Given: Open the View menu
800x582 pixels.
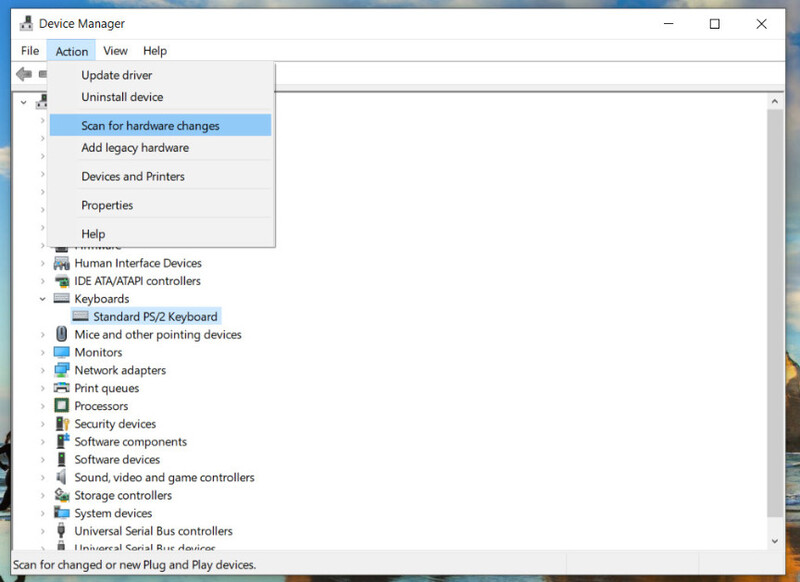Looking at the screenshot, I should pyautogui.click(x=115, y=51).
